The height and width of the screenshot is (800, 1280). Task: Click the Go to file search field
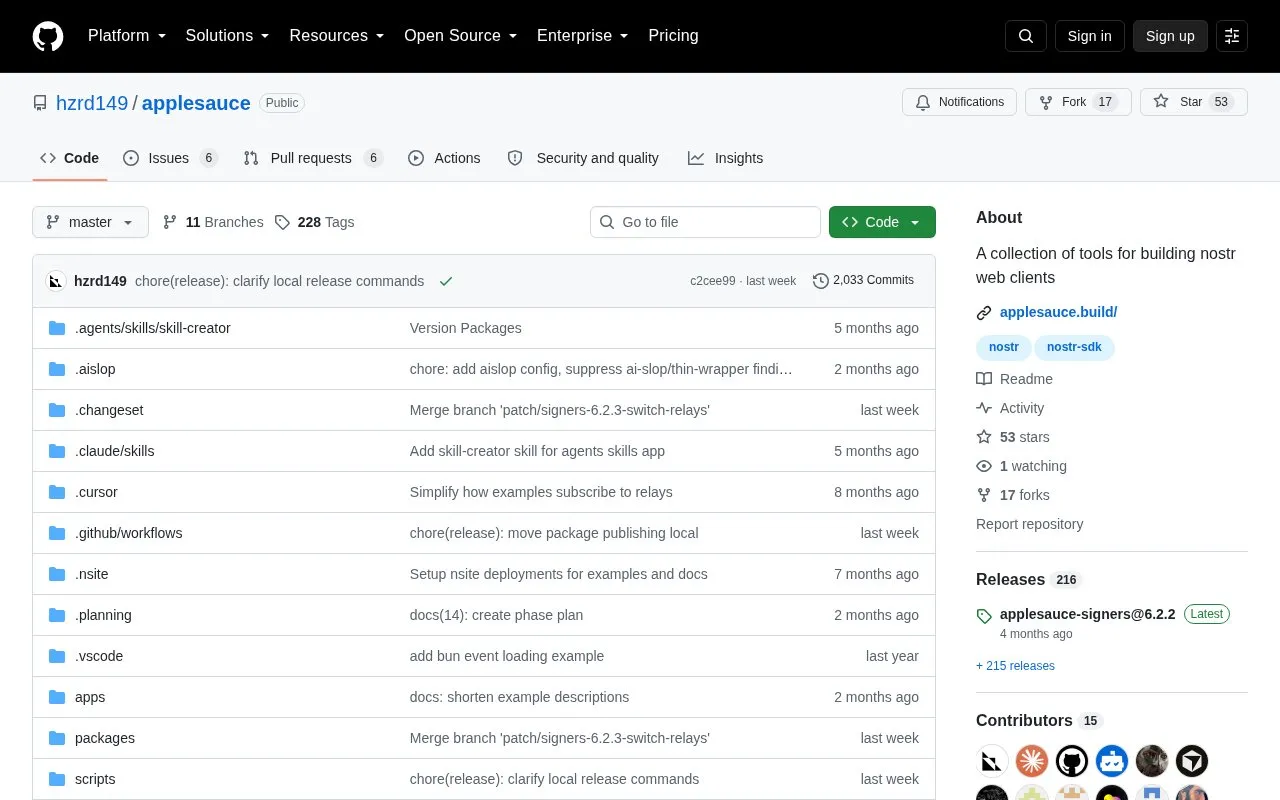tap(705, 222)
